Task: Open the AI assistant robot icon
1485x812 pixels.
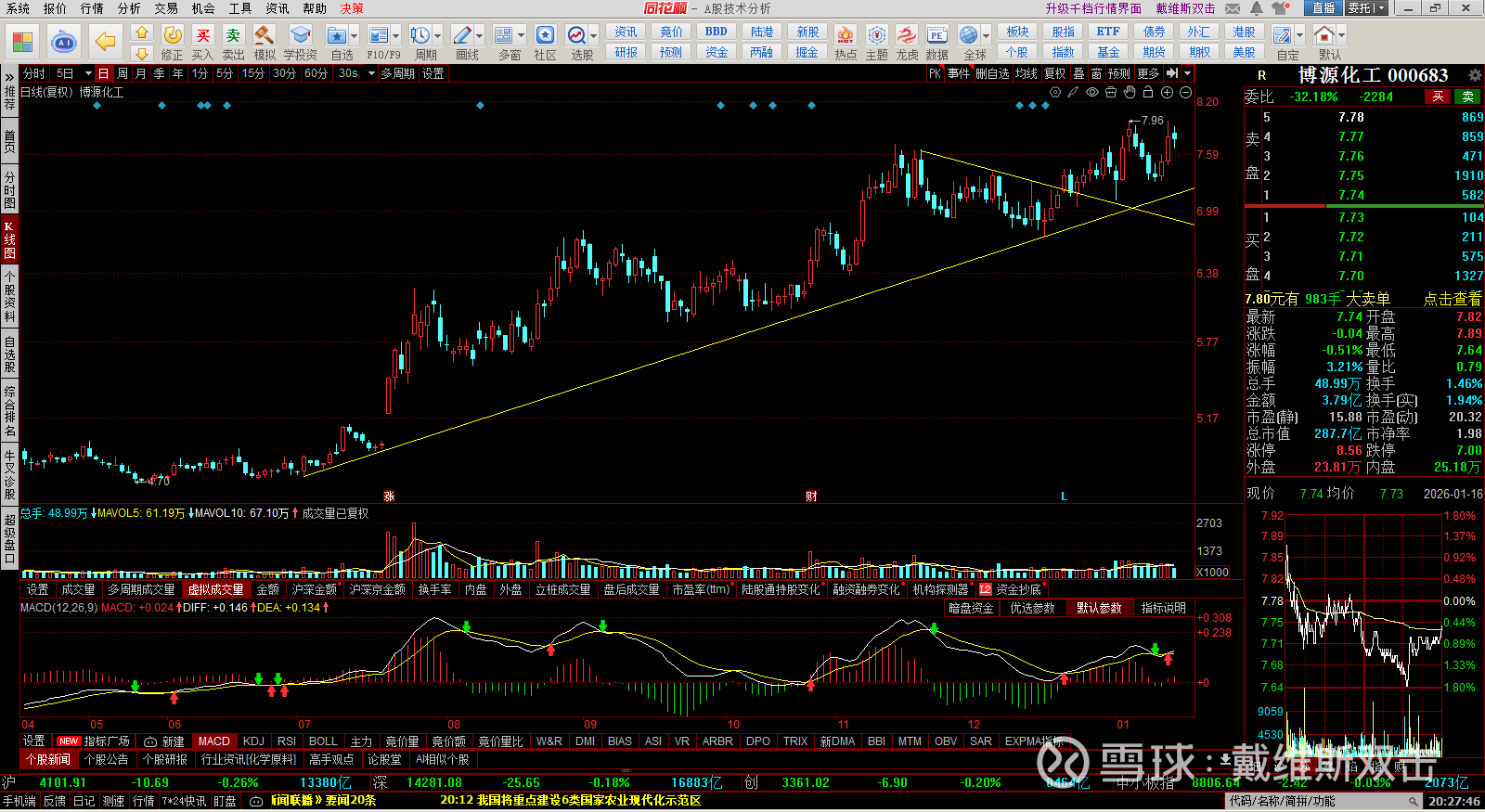Action: click(64, 42)
